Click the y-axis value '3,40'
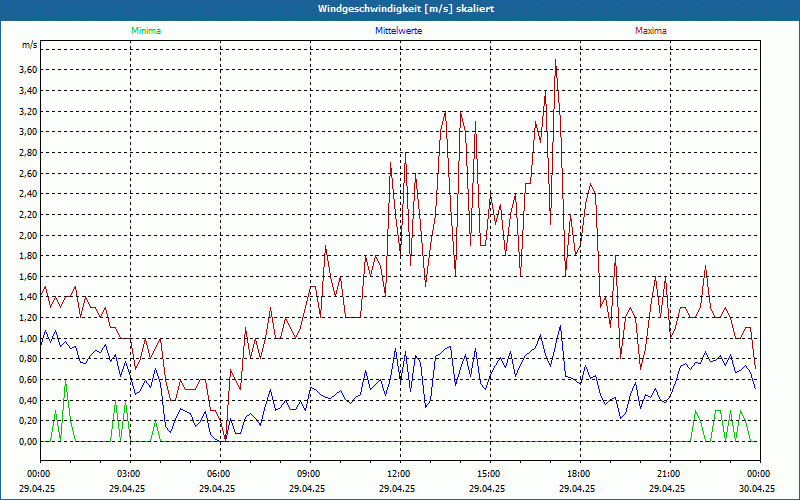This screenshot has height=500, width=800. tap(28, 91)
